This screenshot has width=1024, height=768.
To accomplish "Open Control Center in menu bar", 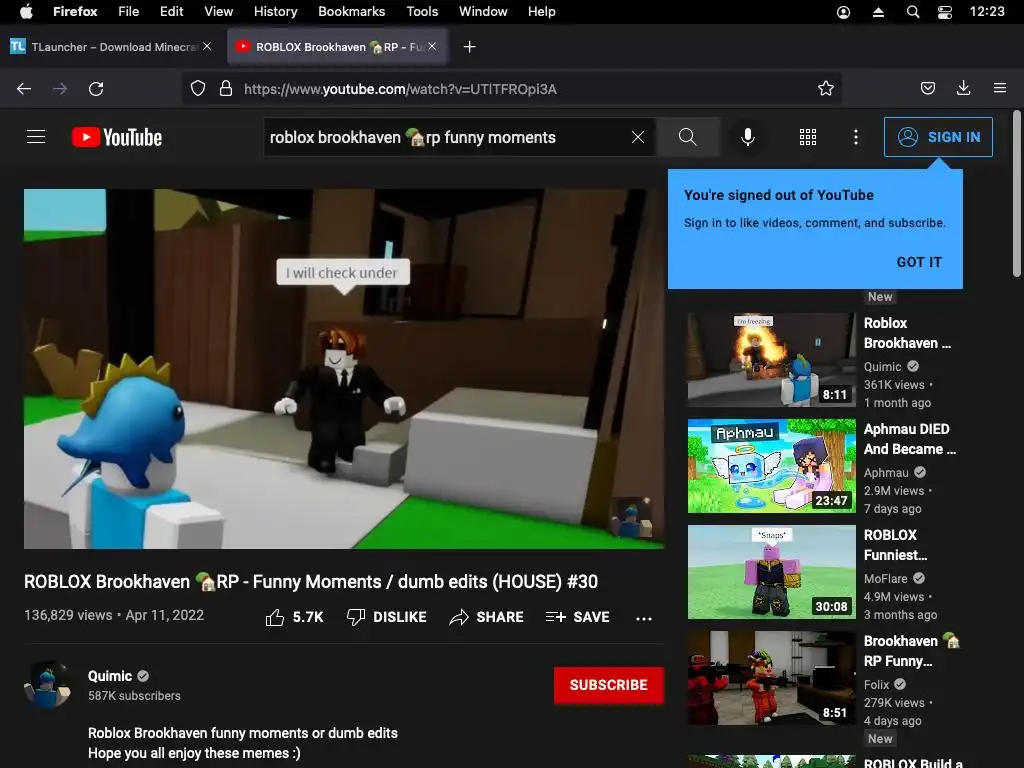I will click(944, 12).
